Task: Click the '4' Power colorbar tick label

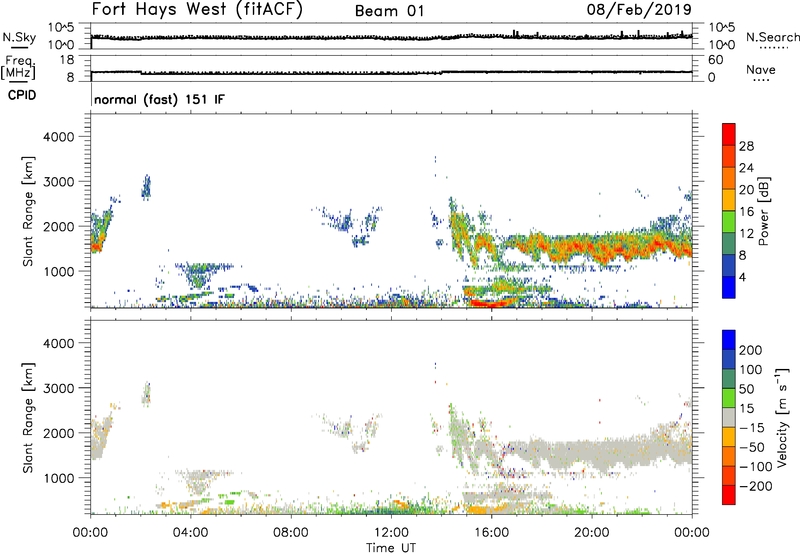Action: coord(742,277)
